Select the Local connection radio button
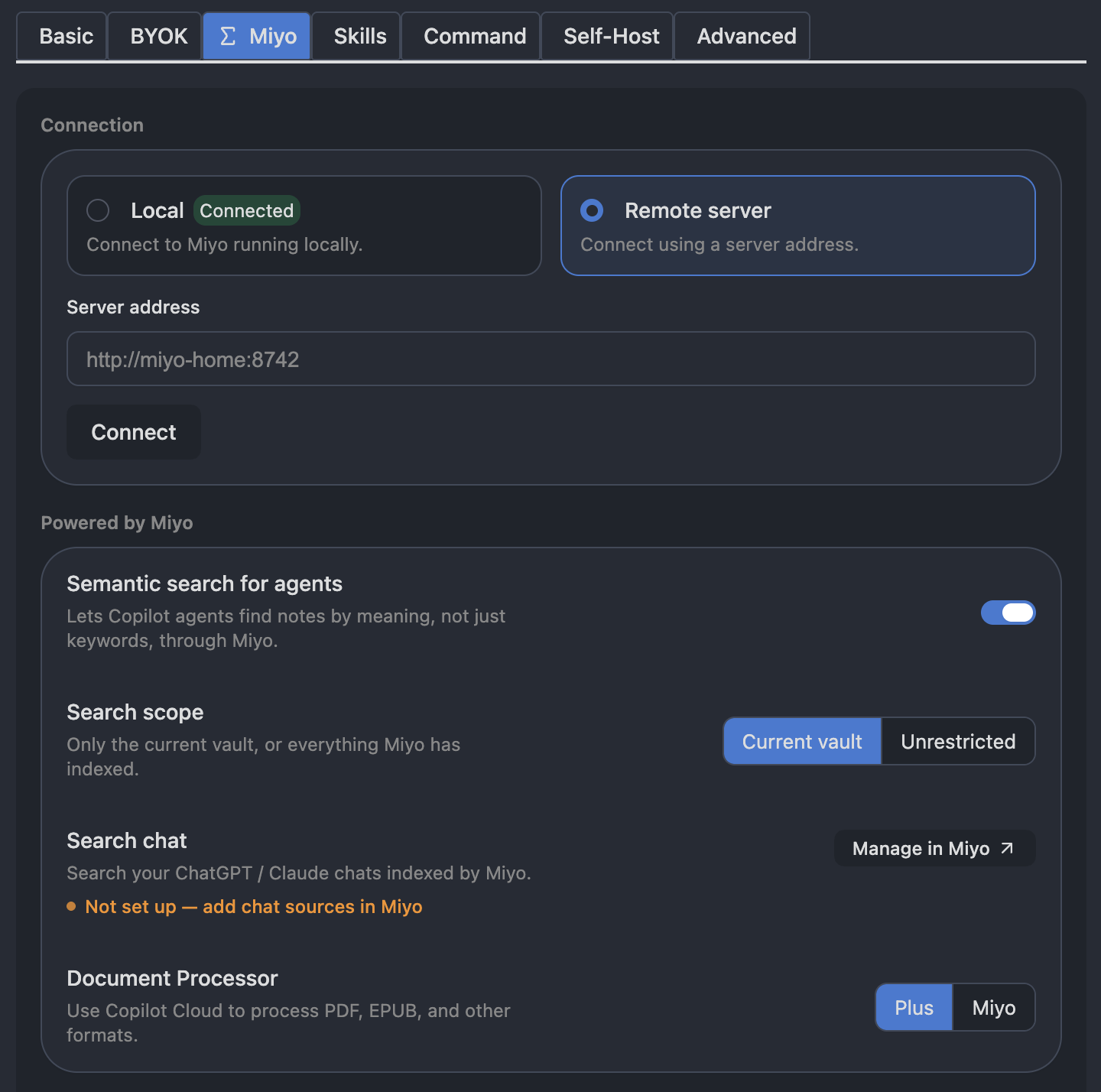This screenshot has width=1101, height=1092. tap(98, 210)
